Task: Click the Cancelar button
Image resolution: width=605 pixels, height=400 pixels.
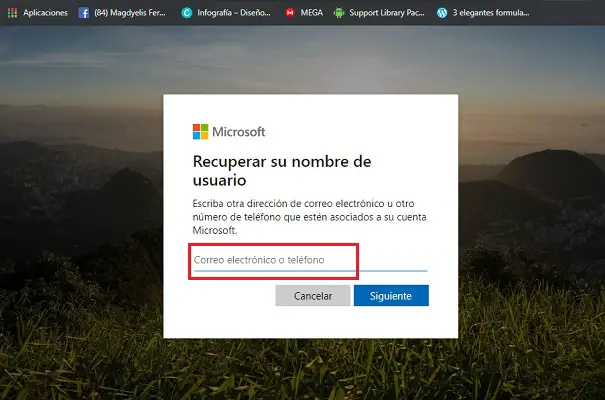Action: 313,295
